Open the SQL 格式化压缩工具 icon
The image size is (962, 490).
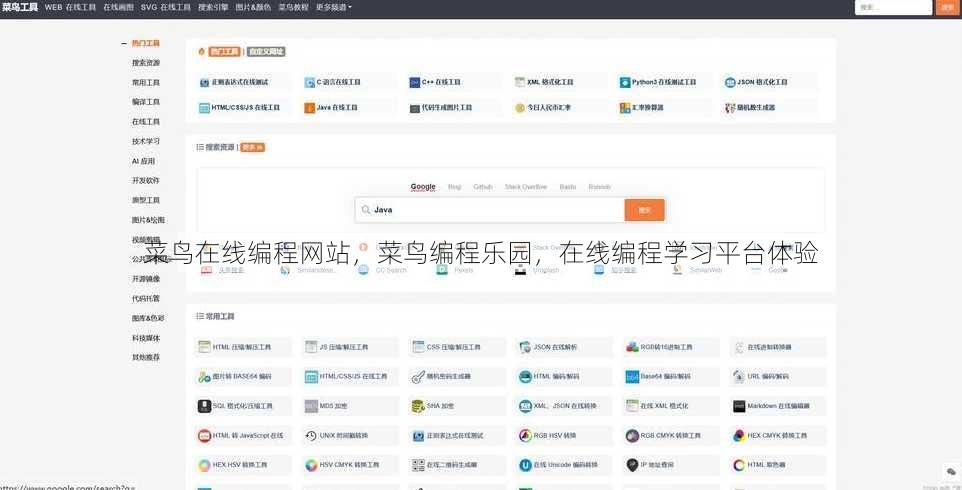pyautogui.click(x=204, y=406)
